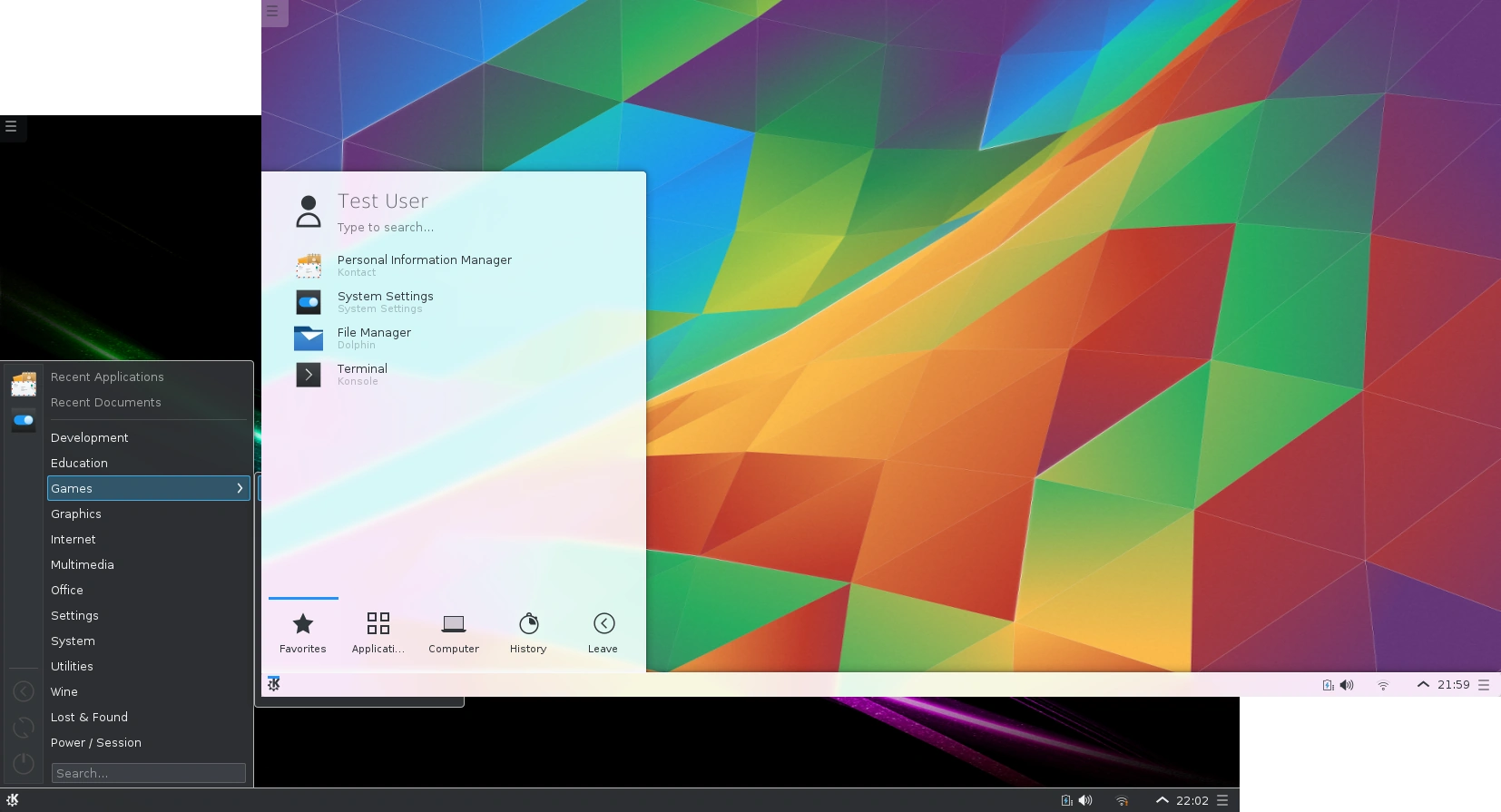
Task: Click the 'Test User' name heading
Action: point(383,201)
